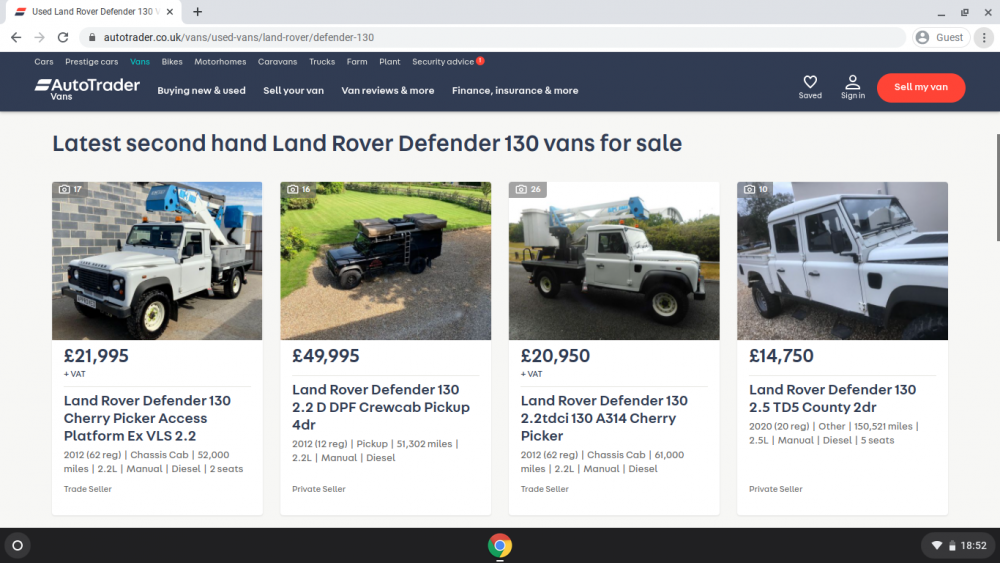Open the Prestige cars section
This screenshot has width=1000, height=563.
tap(91, 62)
